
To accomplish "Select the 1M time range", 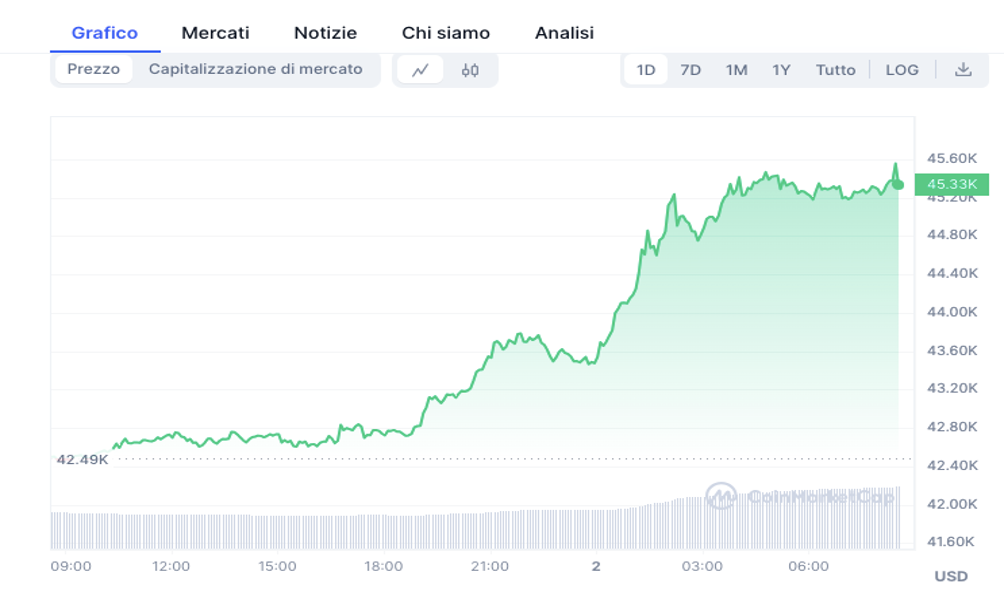I will [x=736, y=70].
